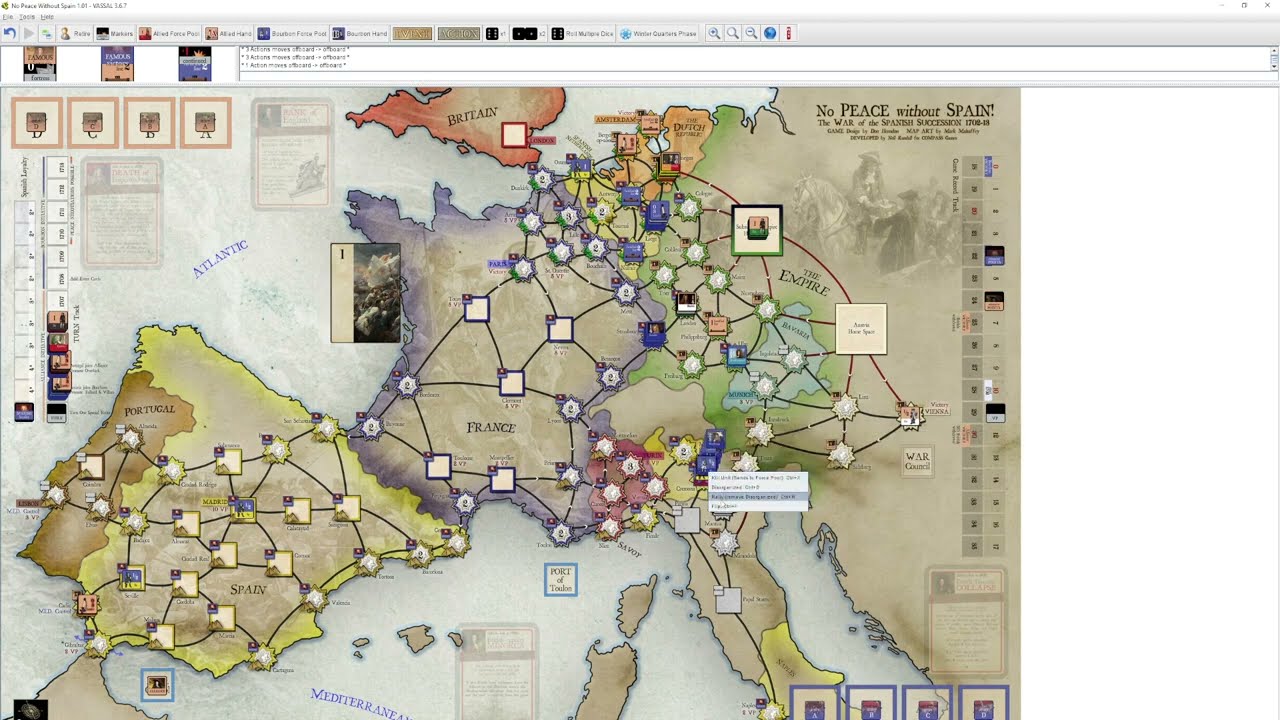This screenshot has height=720, width=1280.
Task: Select card slot C at top left
Action: click(93, 123)
